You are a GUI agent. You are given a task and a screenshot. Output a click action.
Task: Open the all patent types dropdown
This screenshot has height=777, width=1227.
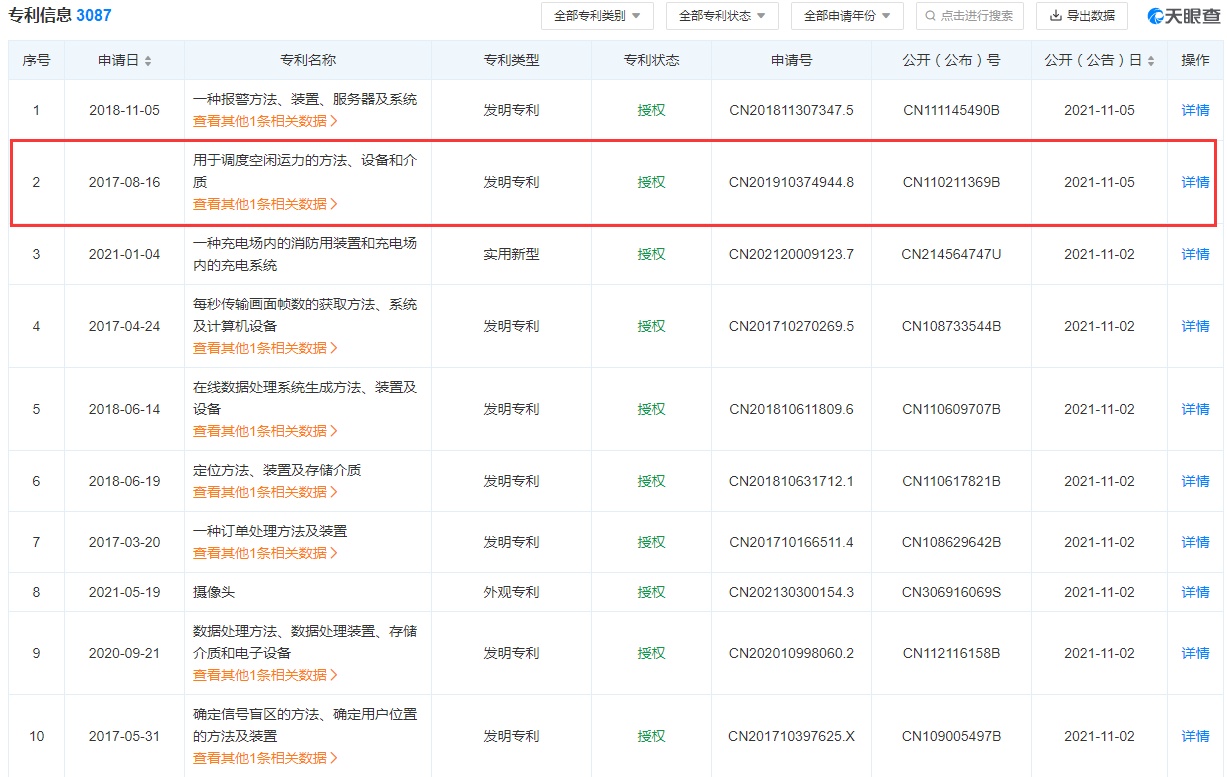(597, 16)
